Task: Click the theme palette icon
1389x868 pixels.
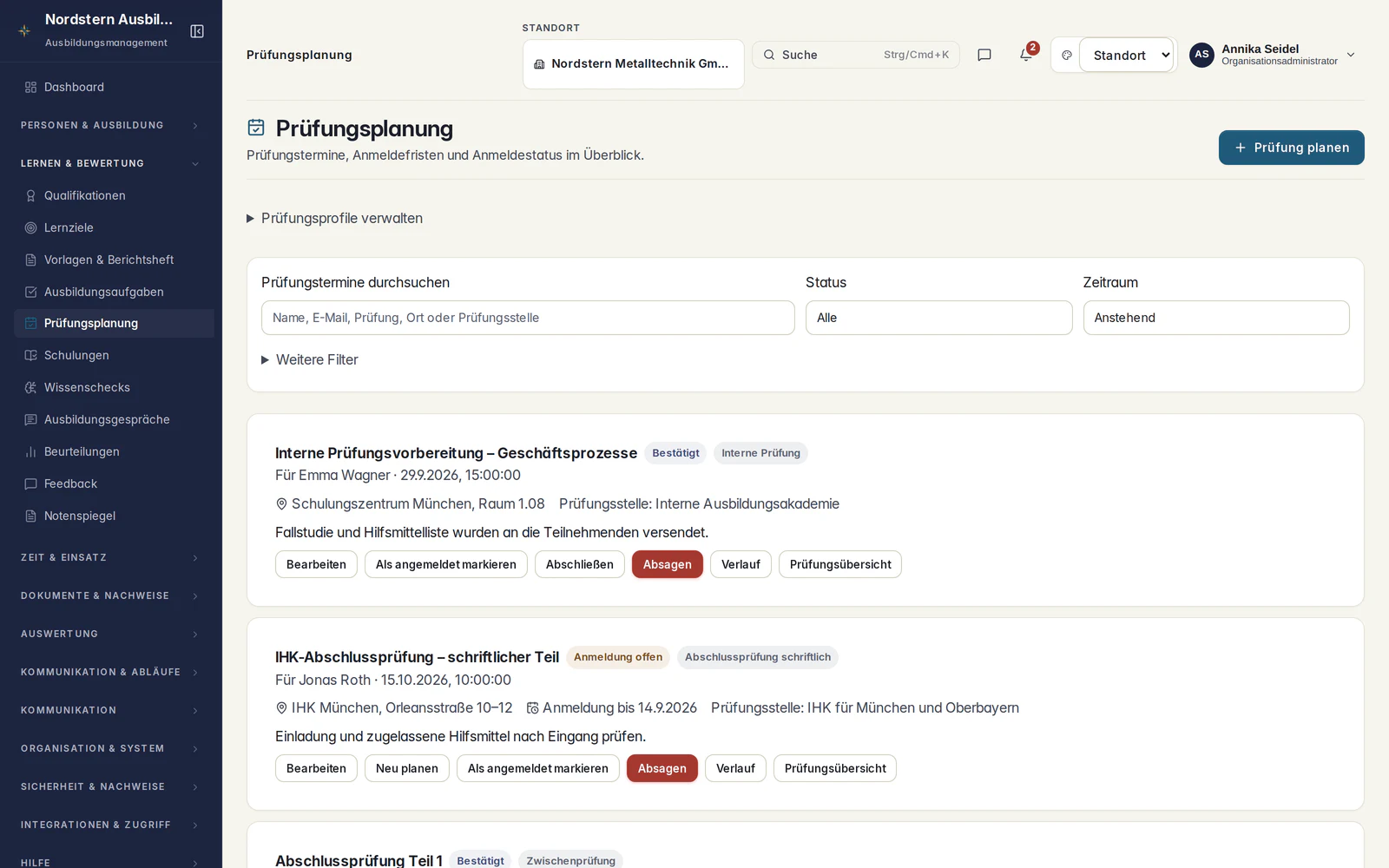Action: [x=1067, y=55]
